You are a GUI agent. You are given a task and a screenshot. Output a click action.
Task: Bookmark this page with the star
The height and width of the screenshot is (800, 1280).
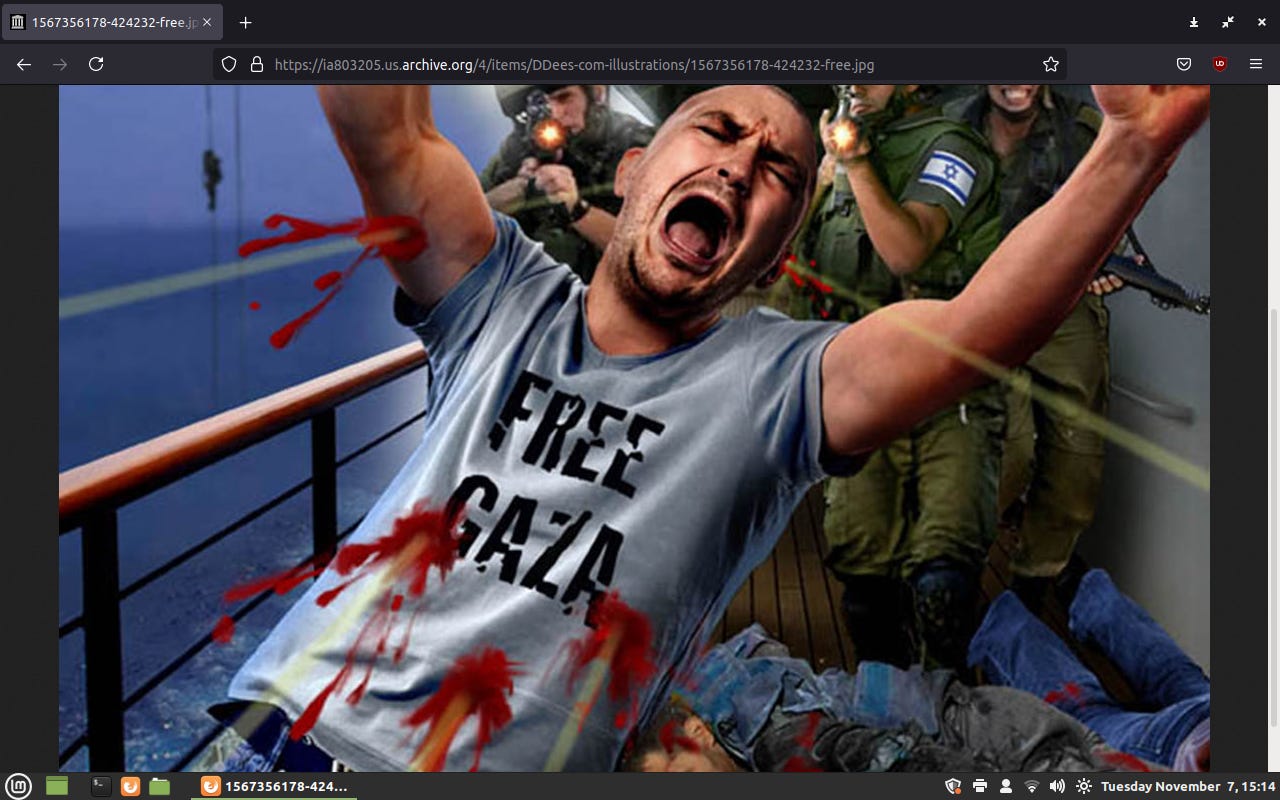tap(1050, 64)
